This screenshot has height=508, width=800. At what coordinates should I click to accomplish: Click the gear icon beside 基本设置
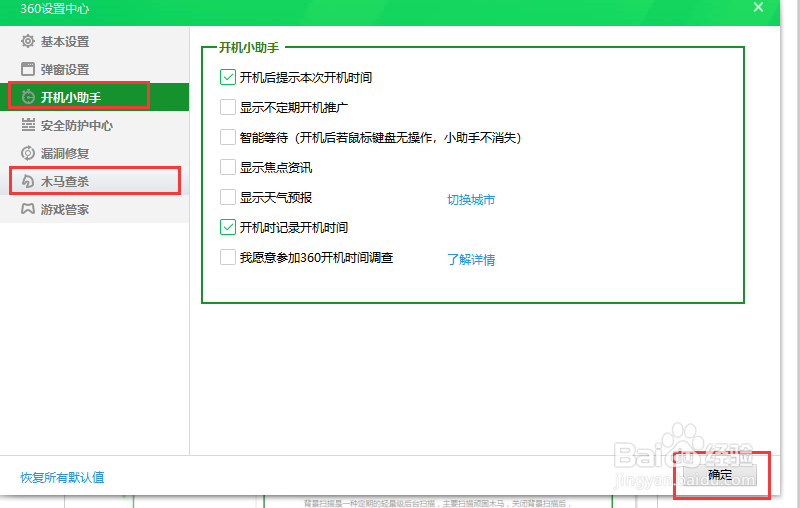[x=28, y=41]
